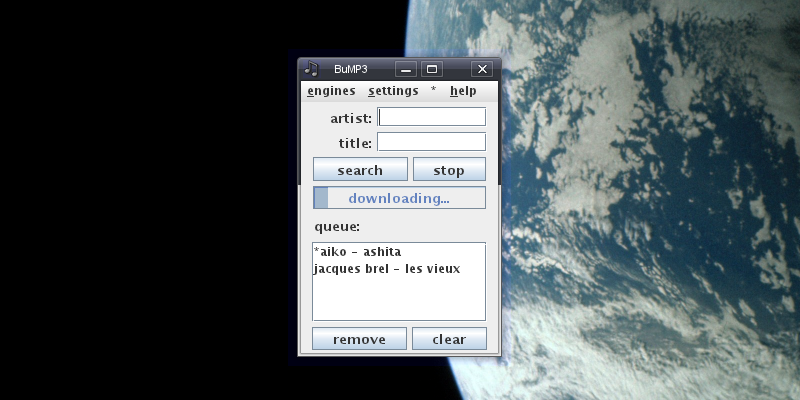Click the BuMP3 title bar text
The image size is (800, 400).
pos(351,69)
